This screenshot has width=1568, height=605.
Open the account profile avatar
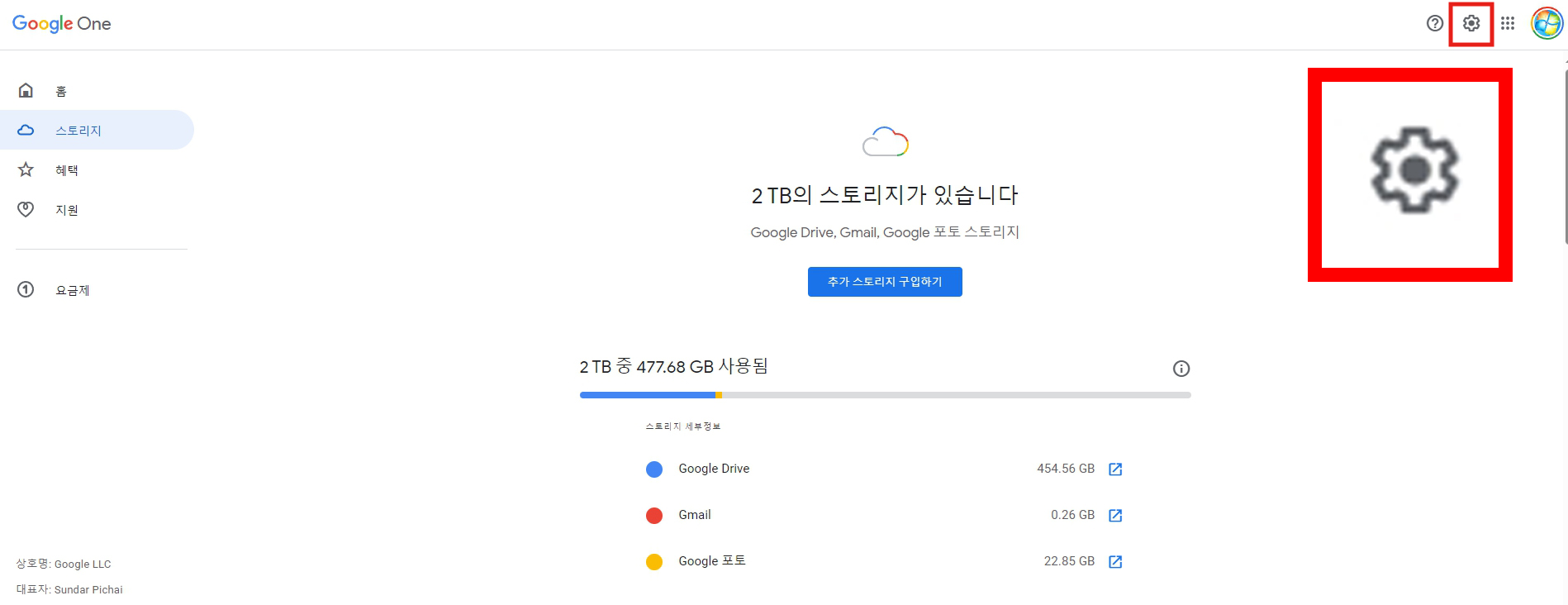pos(1547,23)
